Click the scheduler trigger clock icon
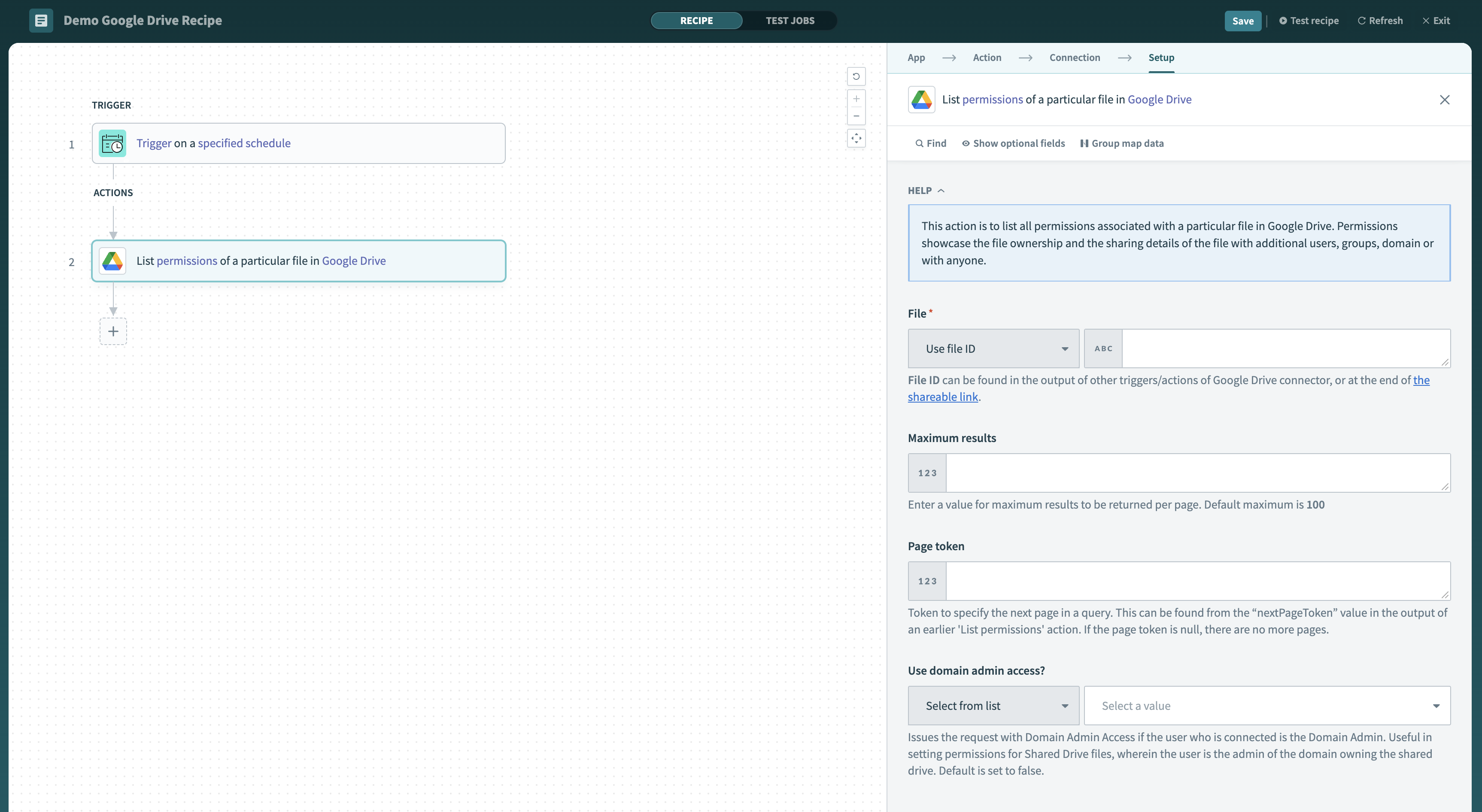Screen dimensions: 1482x812 (x=112, y=144)
